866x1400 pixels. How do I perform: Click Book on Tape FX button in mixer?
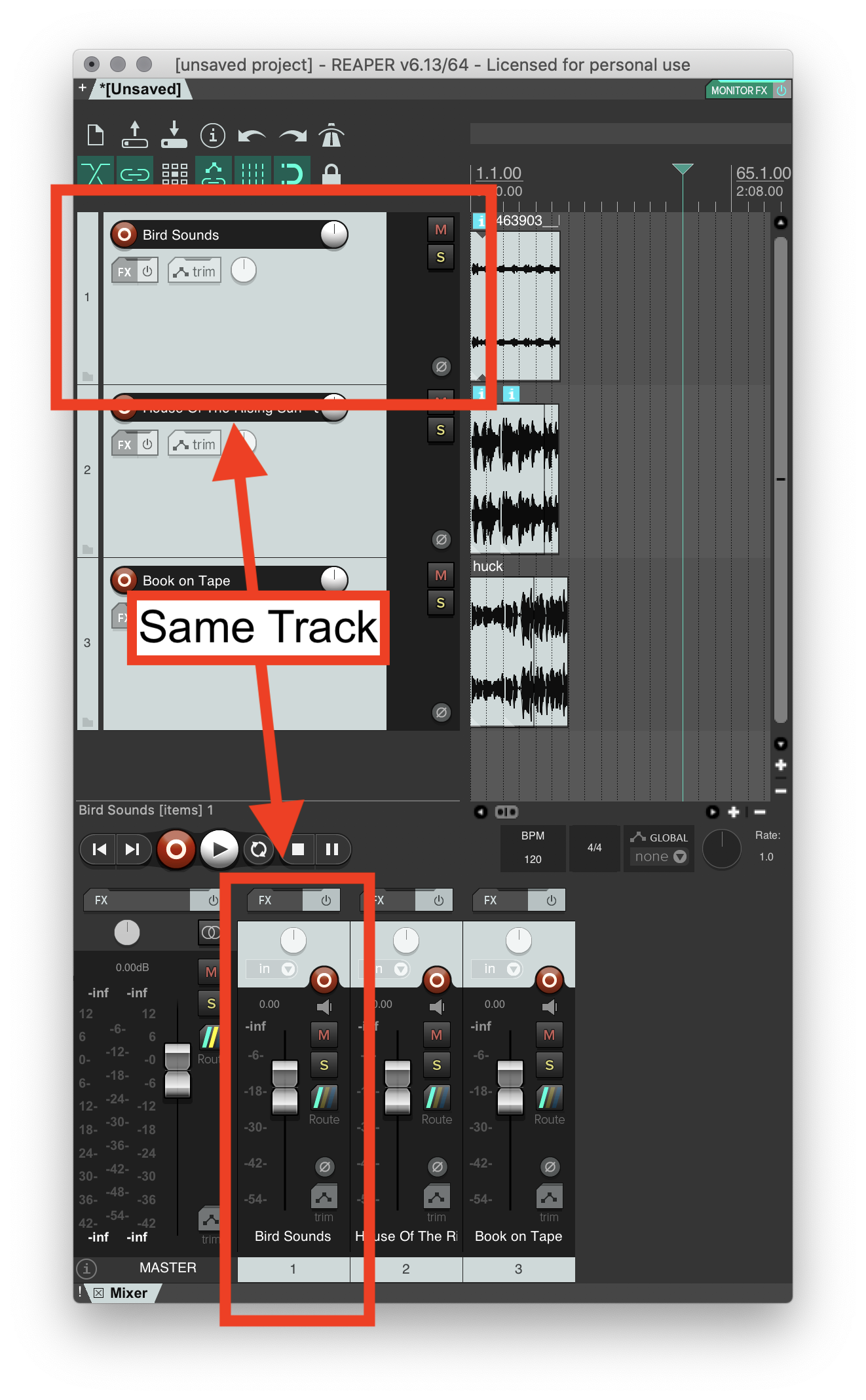pos(500,900)
